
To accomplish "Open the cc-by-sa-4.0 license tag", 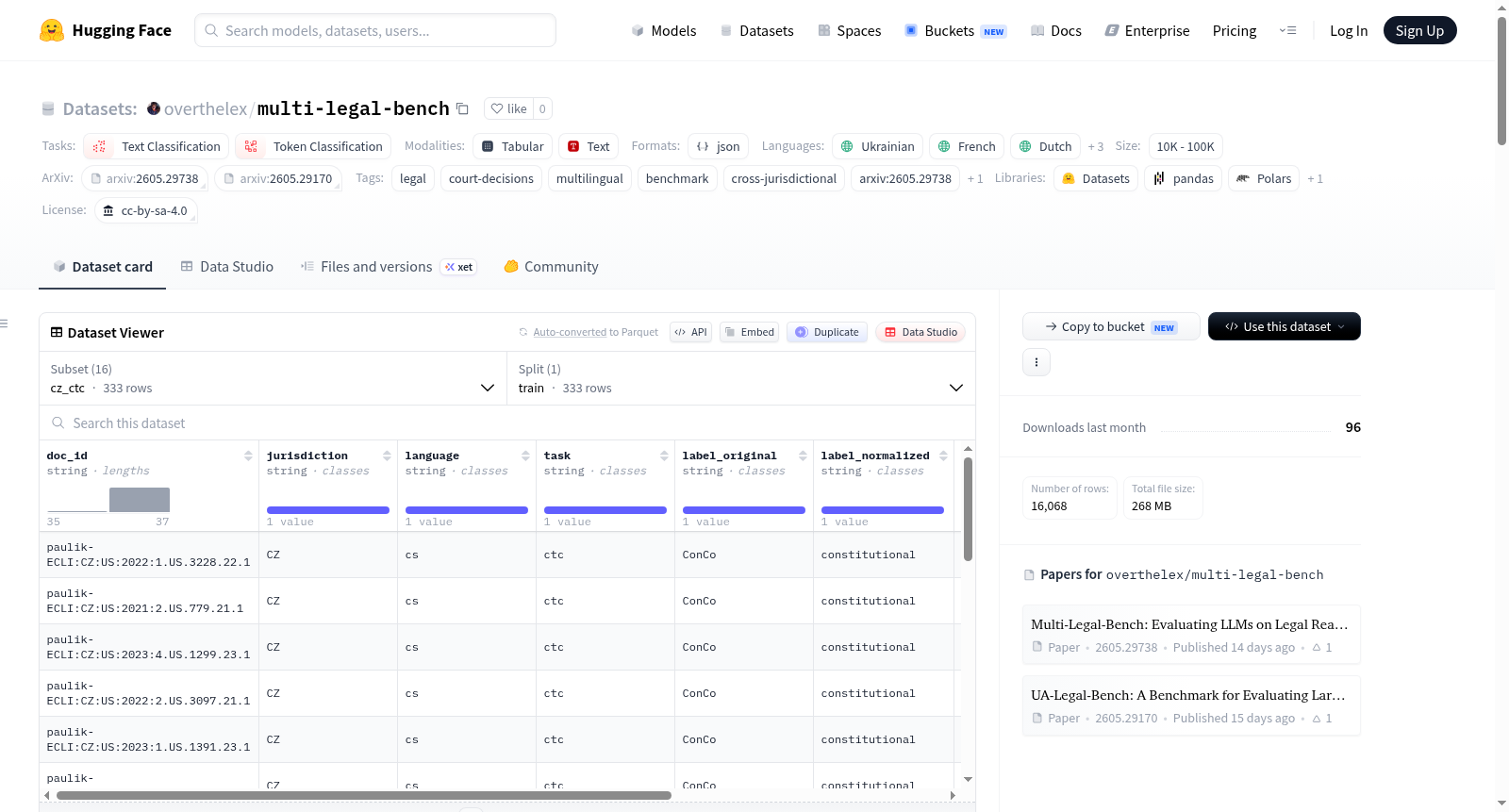I will pos(146,210).
